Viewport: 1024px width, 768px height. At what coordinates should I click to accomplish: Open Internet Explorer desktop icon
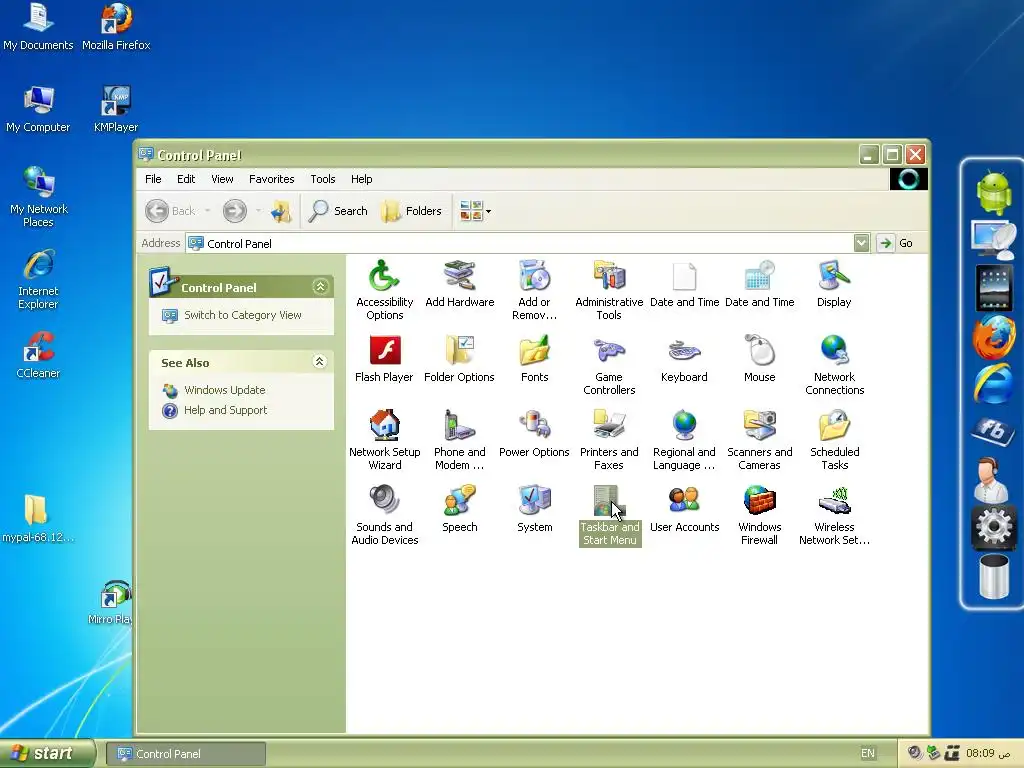click(x=38, y=279)
